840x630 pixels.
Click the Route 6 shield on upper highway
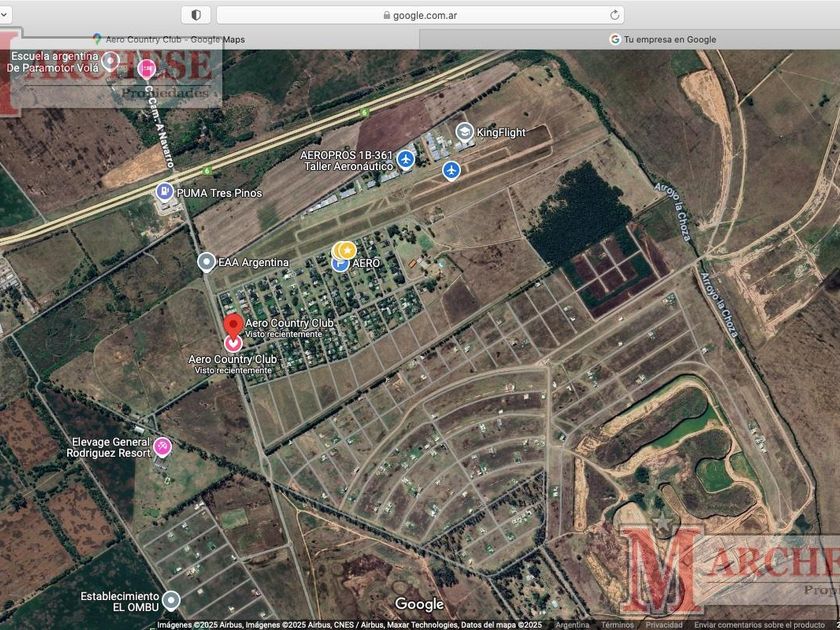click(x=364, y=112)
